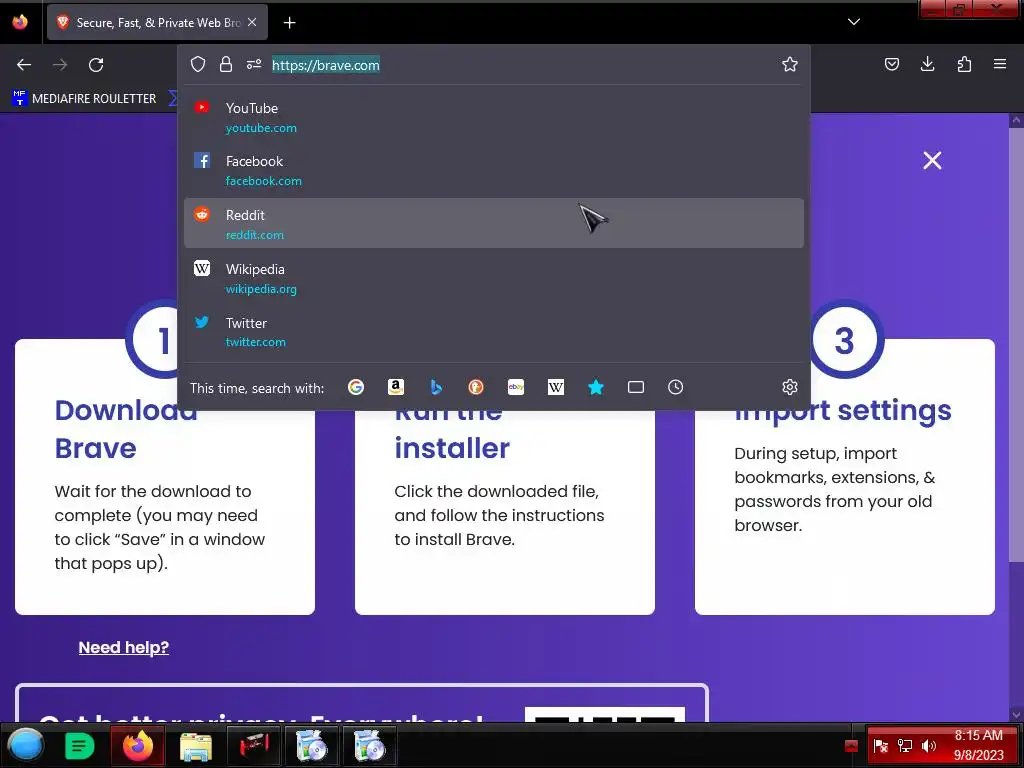Close the Brave browser tab
This screenshot has width=1024, height=768.
(x=252, y=22)
